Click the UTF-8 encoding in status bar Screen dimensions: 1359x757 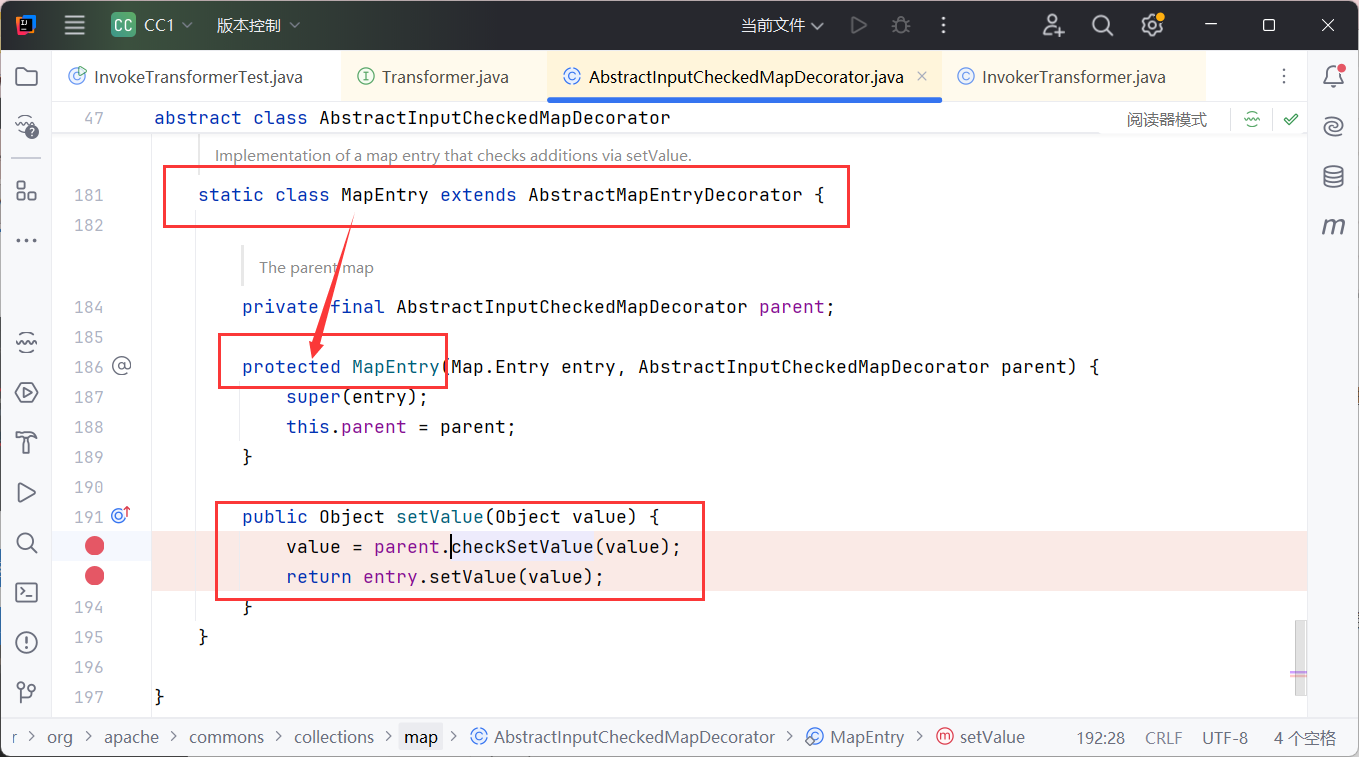pos(1225,738)
